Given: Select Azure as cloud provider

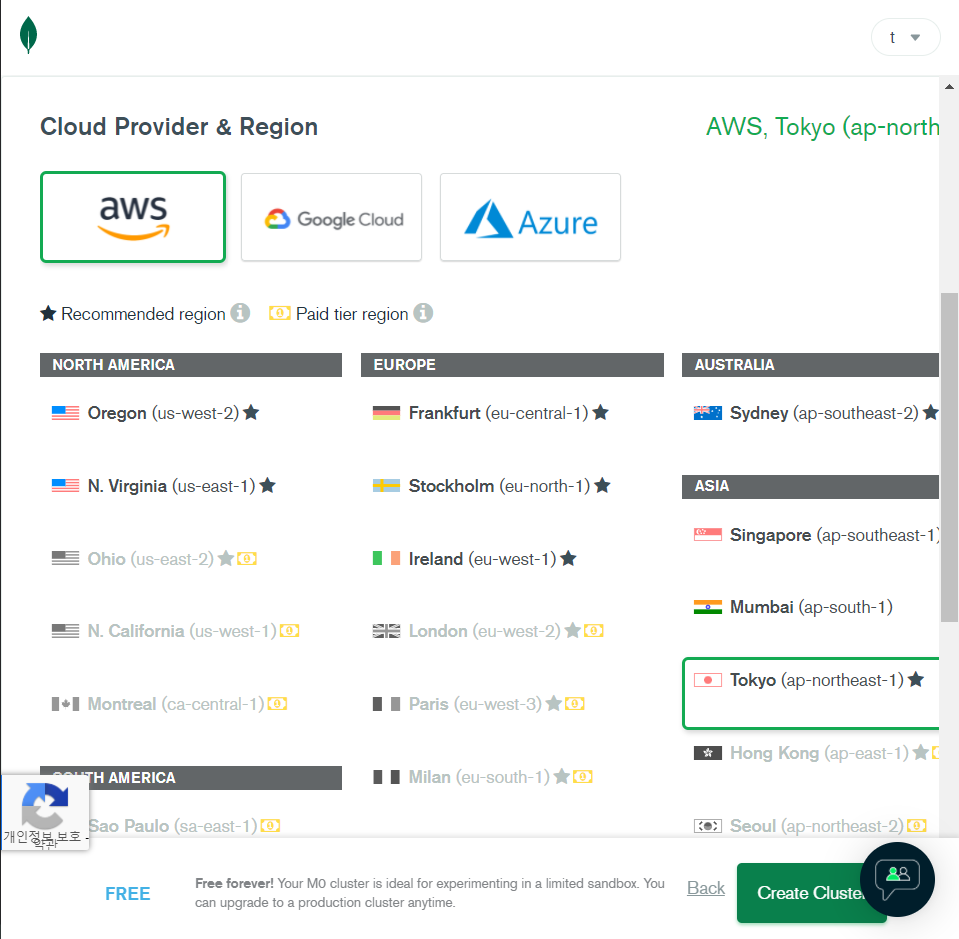Looking at the screenshot, I should point(530,217).
